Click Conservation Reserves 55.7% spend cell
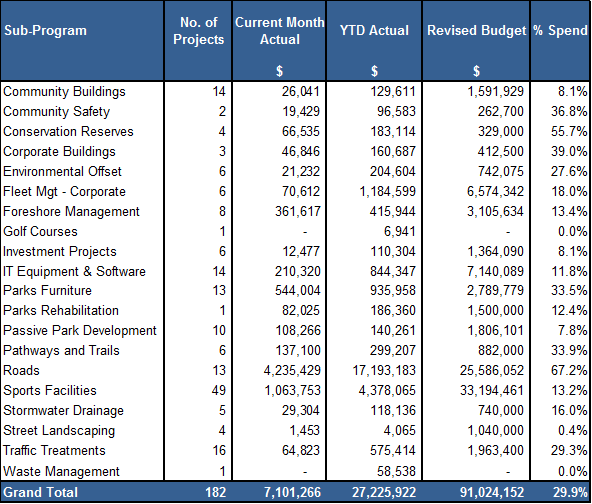 [x=569, y=131]
